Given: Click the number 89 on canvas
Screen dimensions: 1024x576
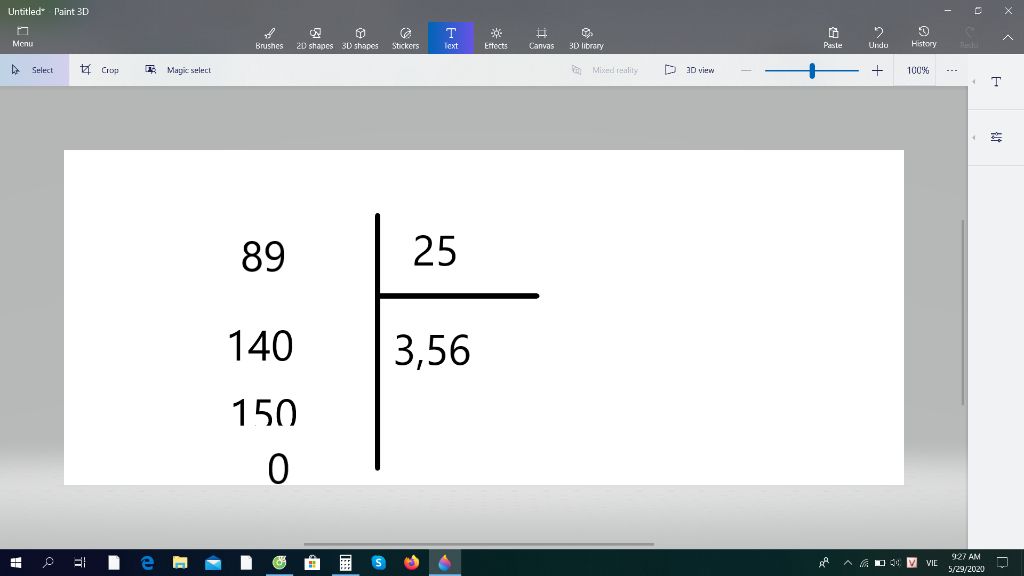Looking at the screenshot, I should (x=263, y=256).
